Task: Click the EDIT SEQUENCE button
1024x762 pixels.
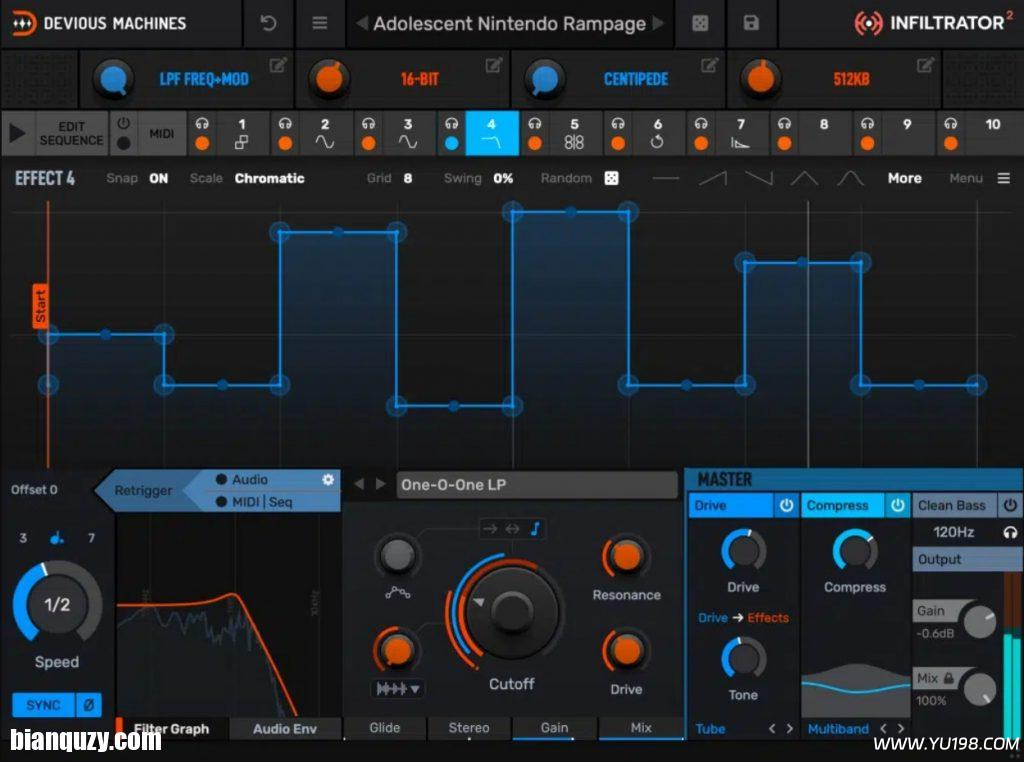Action: click(71, 133)
